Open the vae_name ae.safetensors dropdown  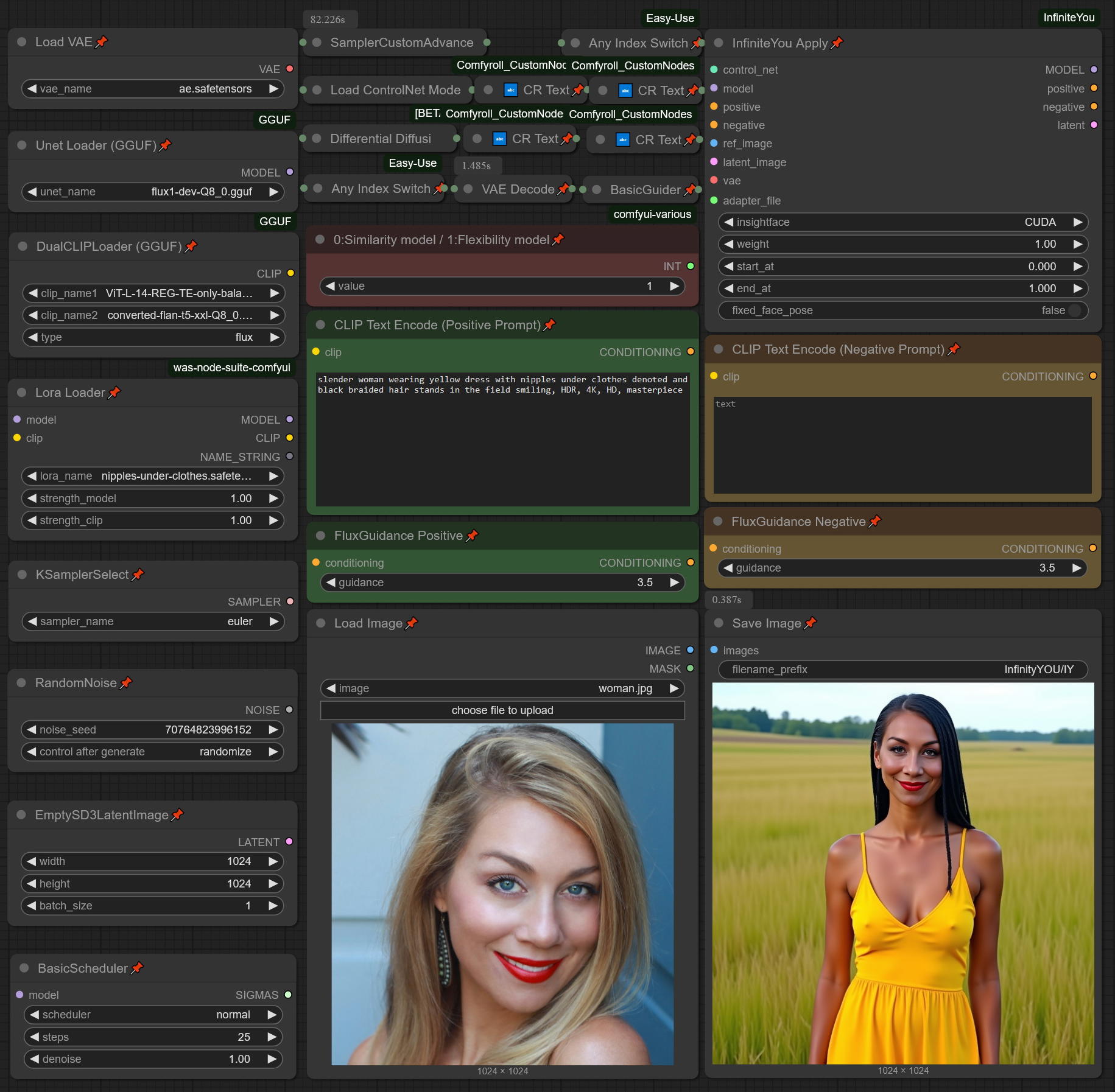click(x=153, y=89)
